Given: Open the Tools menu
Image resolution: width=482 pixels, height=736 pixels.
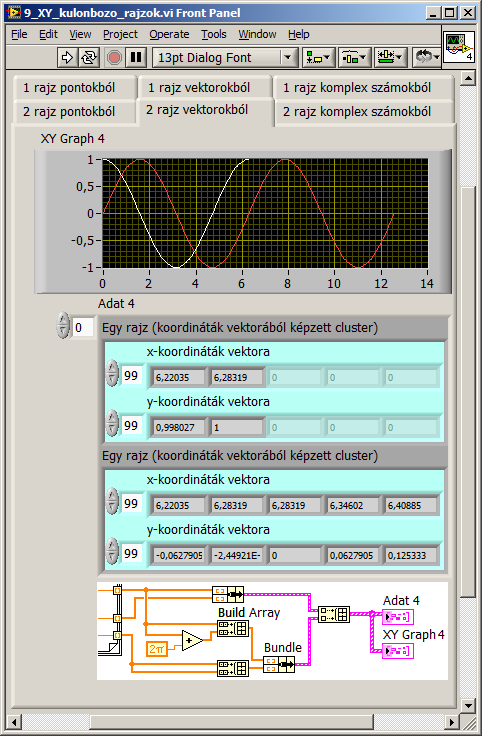Looking at the screenshot, I should point(214,34).
